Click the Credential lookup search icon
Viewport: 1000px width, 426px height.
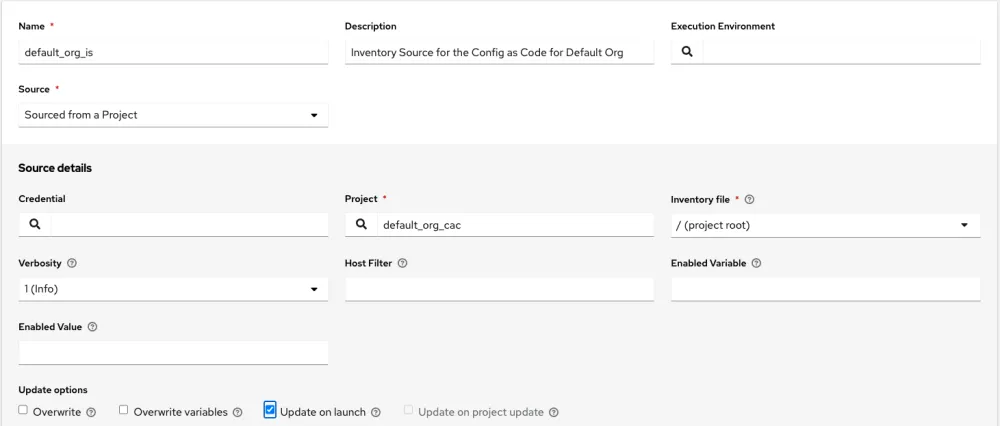pyautogui.click(x=35, y=225)
